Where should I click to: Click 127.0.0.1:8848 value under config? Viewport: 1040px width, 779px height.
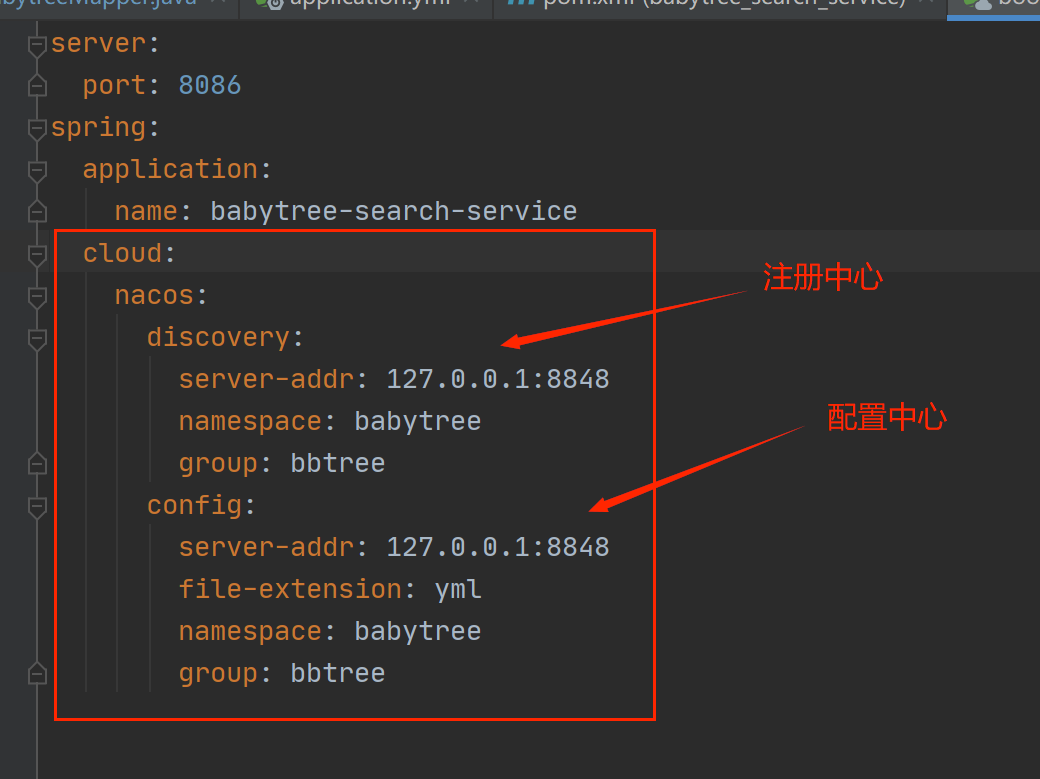(x=497, y=547)
